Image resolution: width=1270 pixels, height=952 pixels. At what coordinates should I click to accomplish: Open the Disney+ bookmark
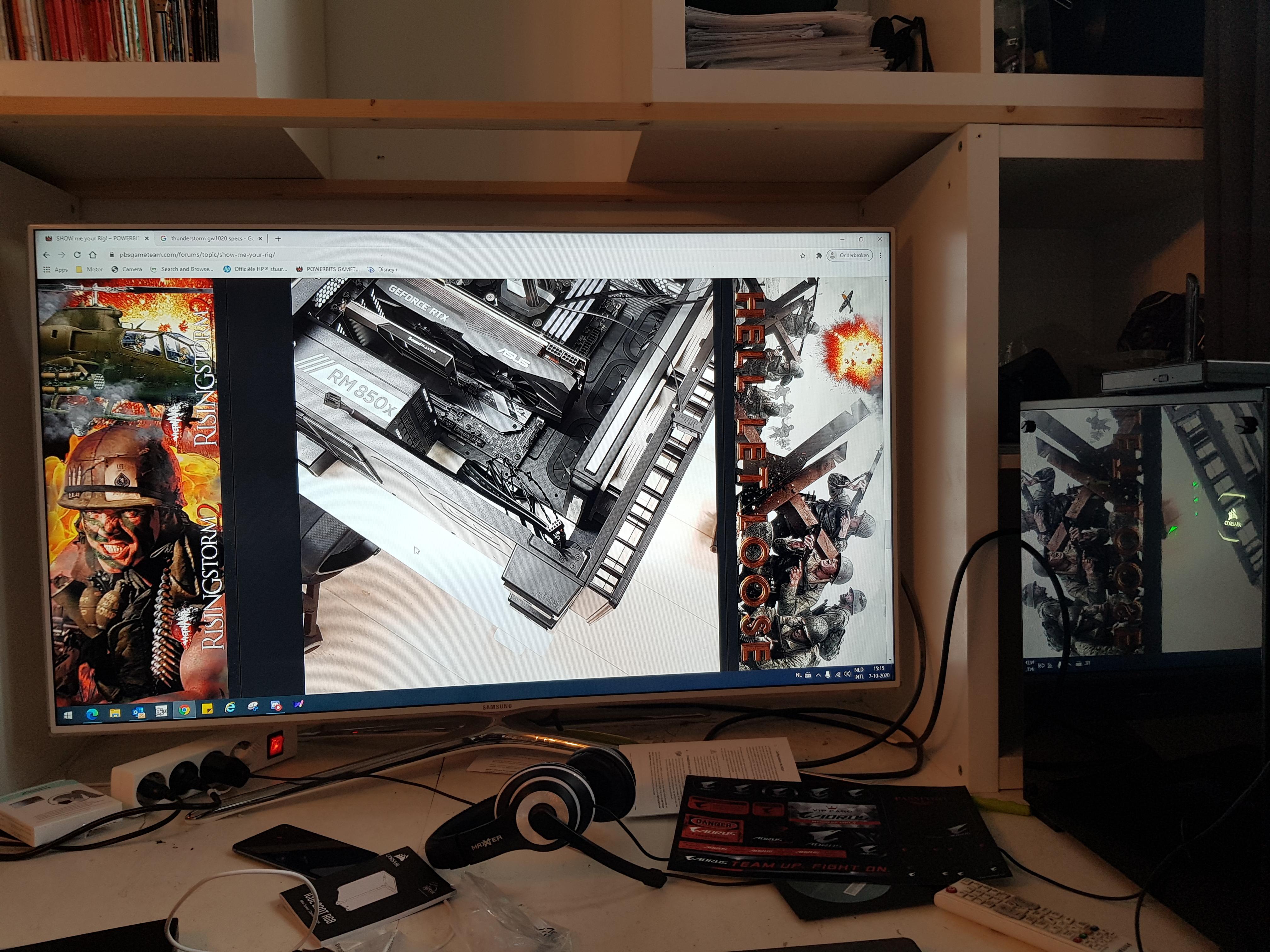382,270
